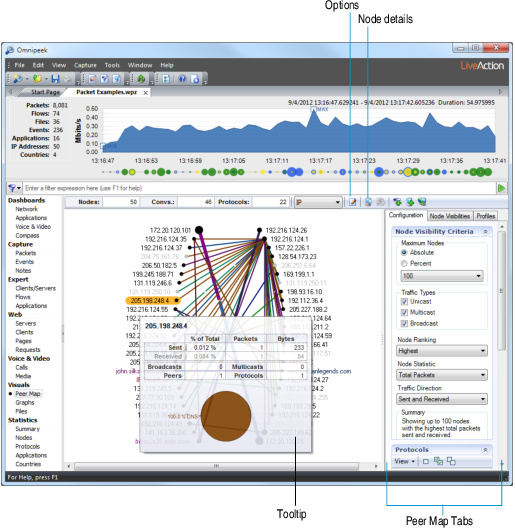Click the Configuration panel vertical scrollbar thumb
Image resolution: width=515 pixels, height=530 pixels.
(502, 291)
